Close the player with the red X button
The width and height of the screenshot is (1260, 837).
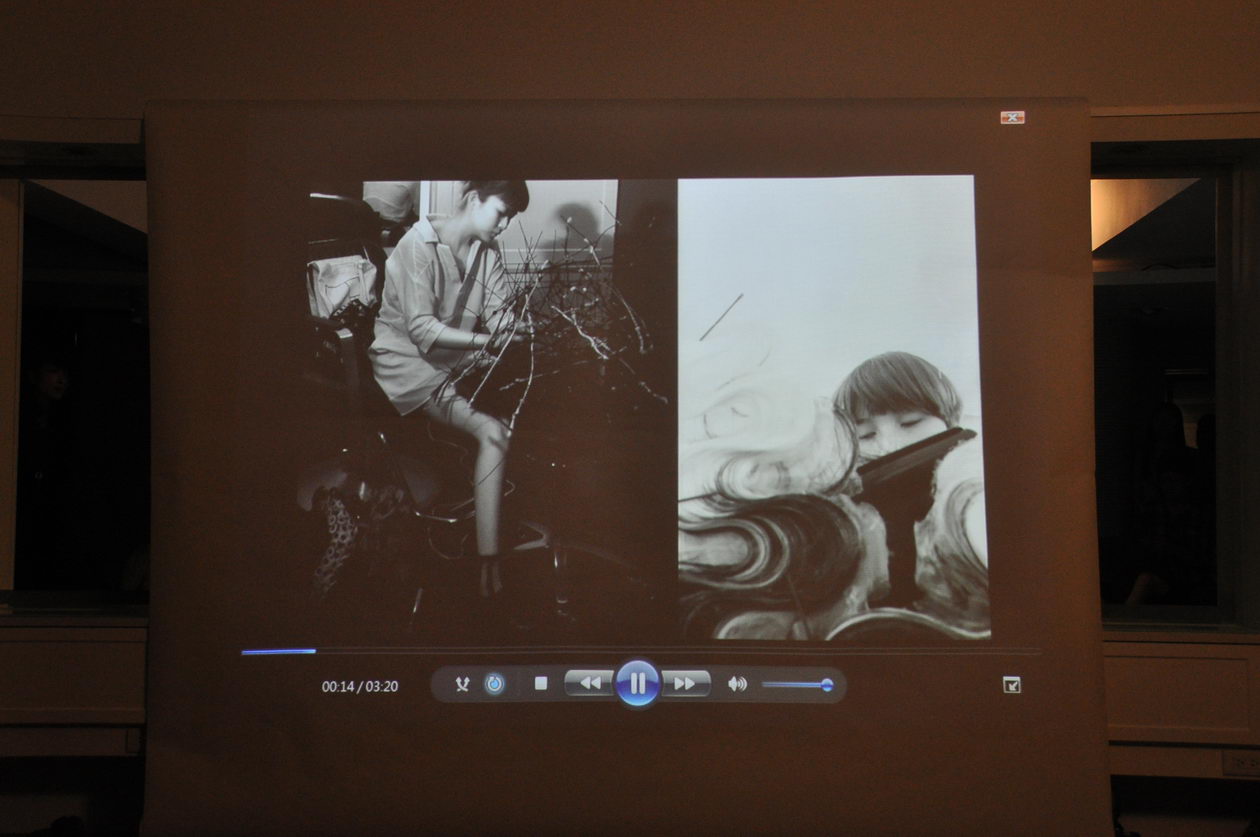click(x=1013, y=117)
